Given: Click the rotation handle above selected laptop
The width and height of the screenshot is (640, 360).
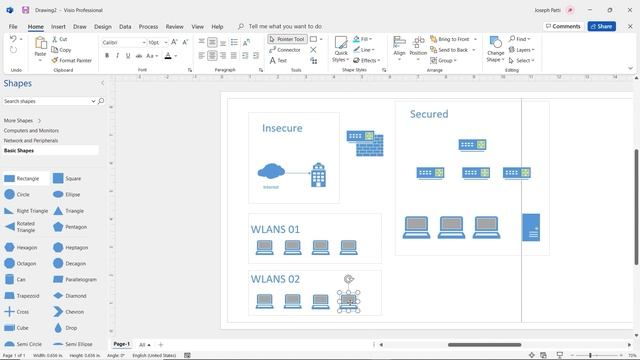Looking at the screenshot, I should tap(348, 279).
